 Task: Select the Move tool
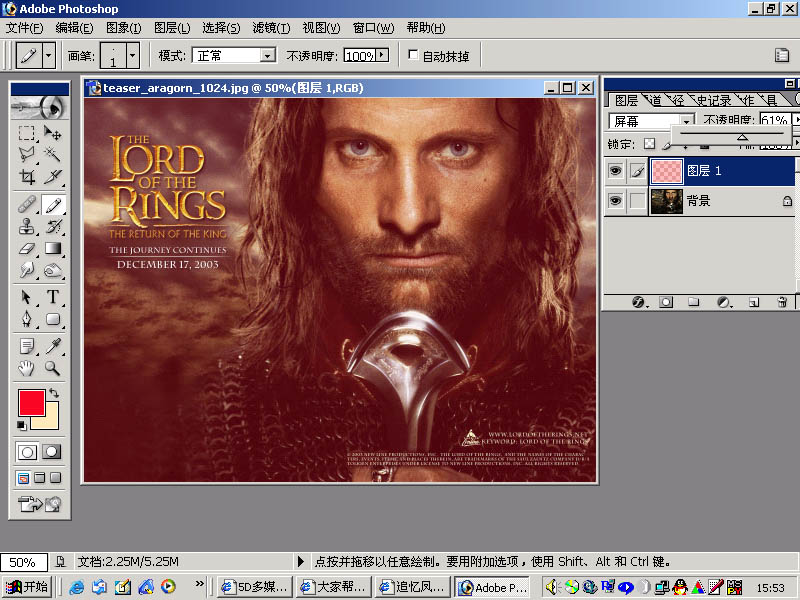(x=53, y=133)
